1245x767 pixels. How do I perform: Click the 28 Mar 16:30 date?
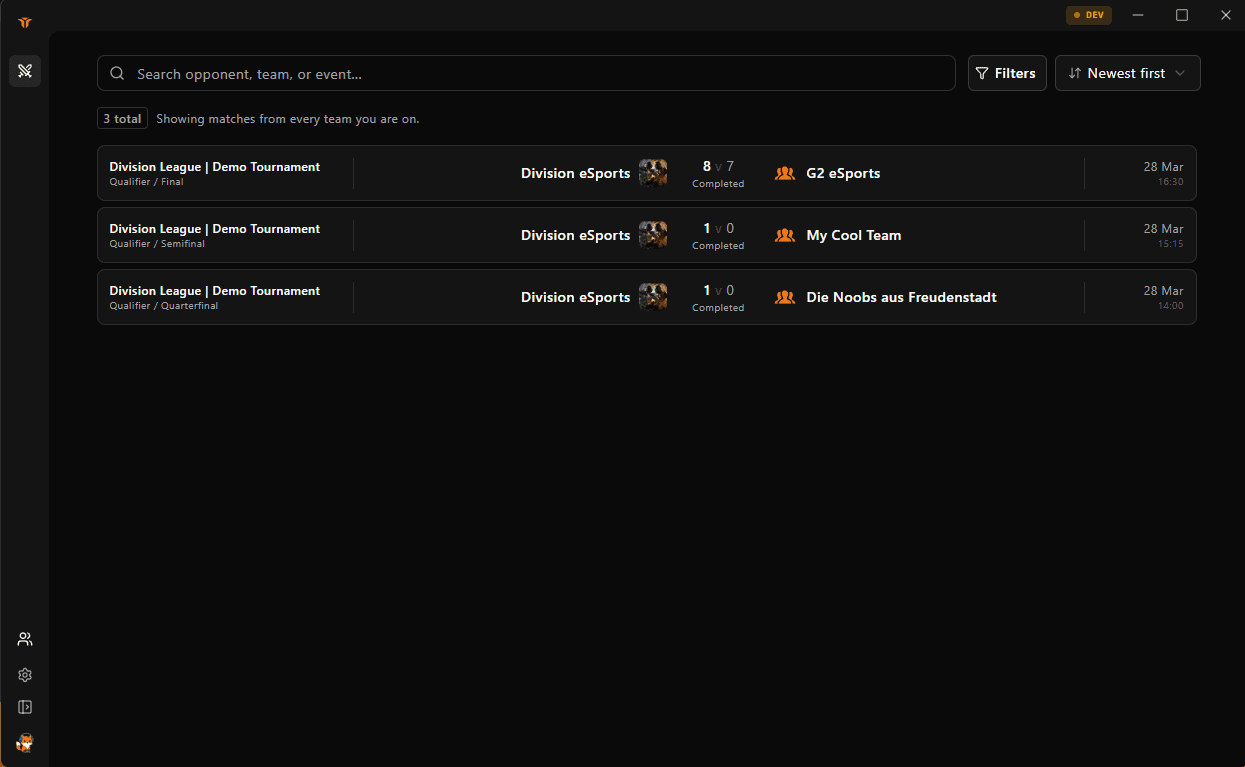coord(1163,173)
